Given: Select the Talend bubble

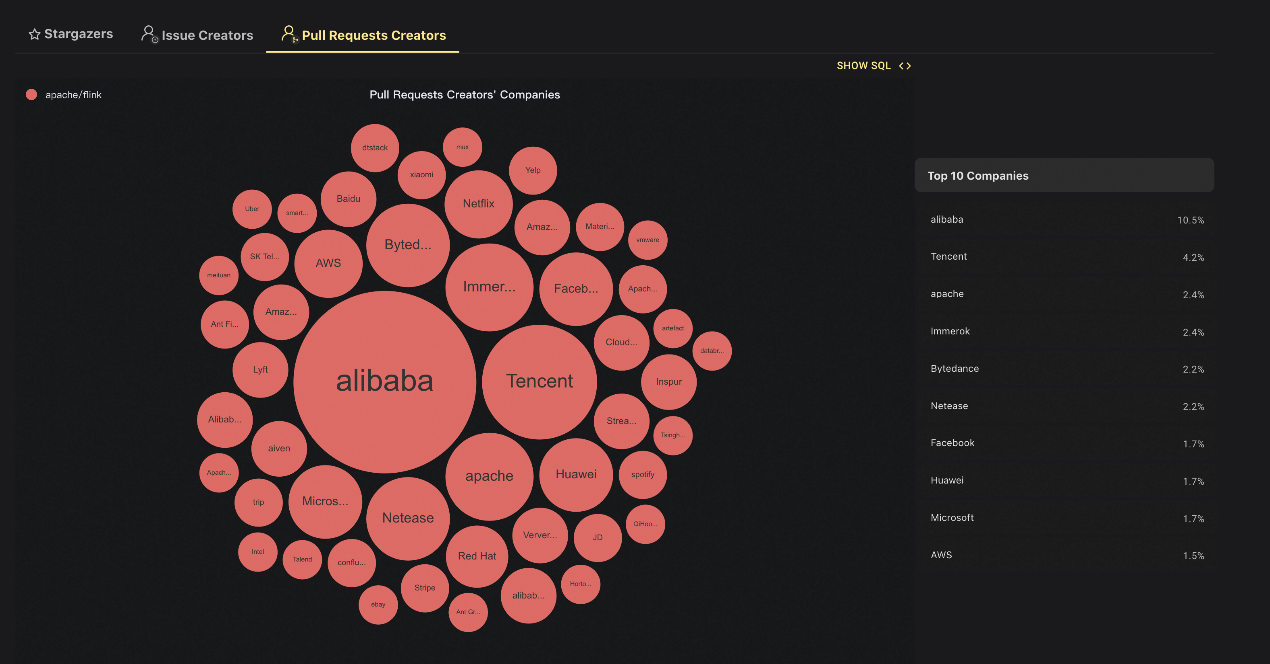Looking at the screenshot, I should 302,560.
